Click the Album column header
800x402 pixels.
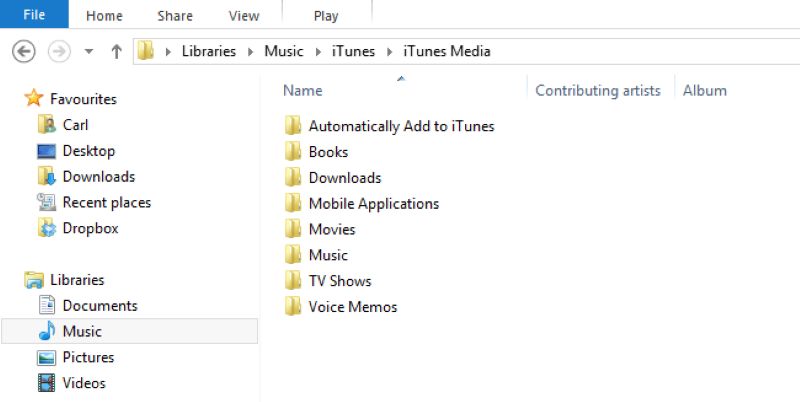tap(705, 90)
